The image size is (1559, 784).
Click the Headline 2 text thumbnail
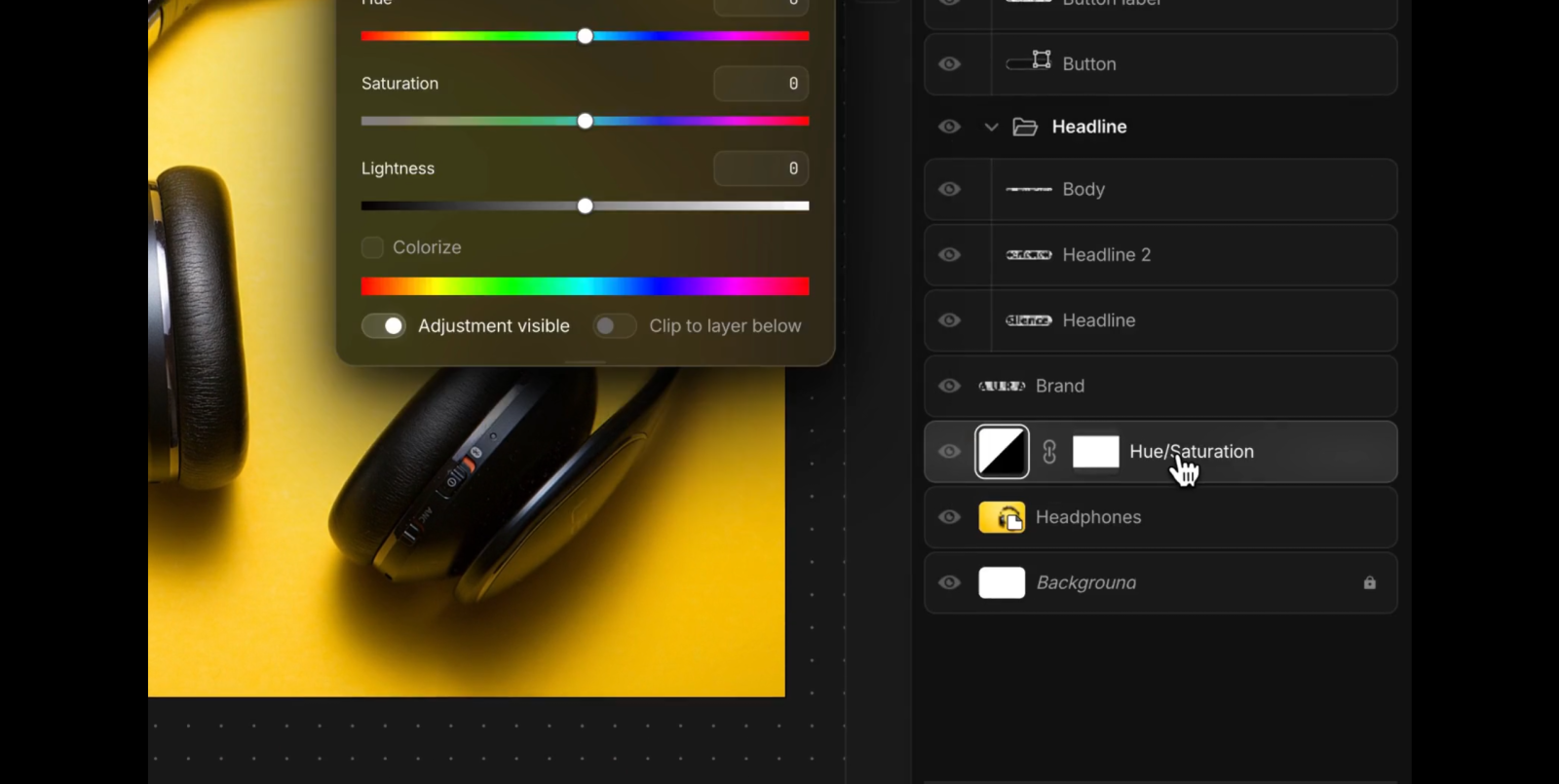point(1029,255)
